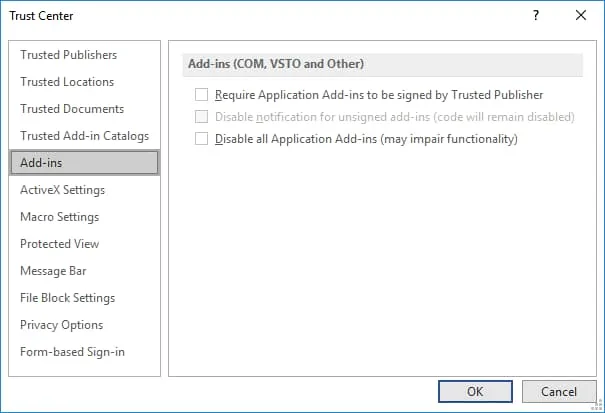This screenshot has height=413, width=605.
Task: Go to Trusted Locations
Action: point(67,82)
